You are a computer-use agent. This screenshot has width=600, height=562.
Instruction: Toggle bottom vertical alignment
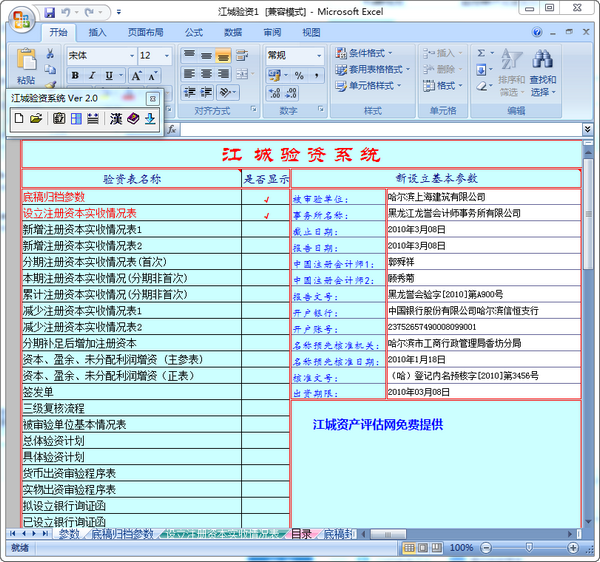coord(223,55)
